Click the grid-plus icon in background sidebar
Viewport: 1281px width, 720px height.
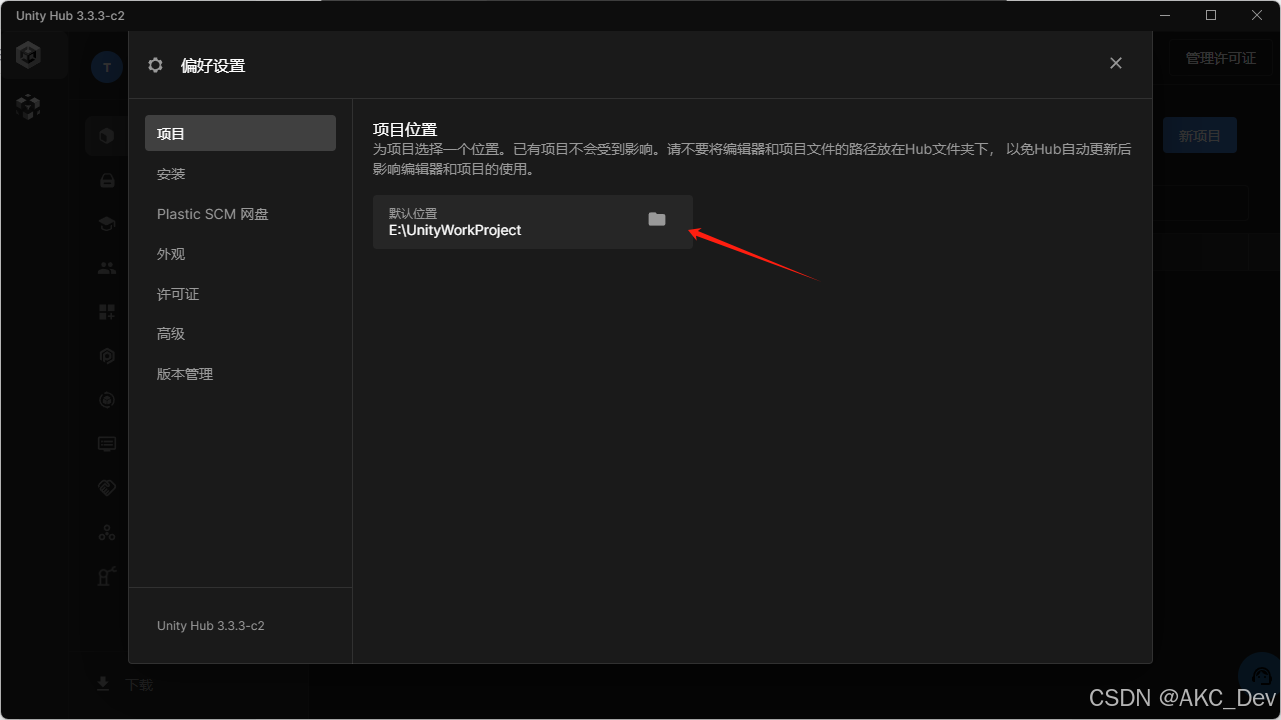tap(107, 312)
